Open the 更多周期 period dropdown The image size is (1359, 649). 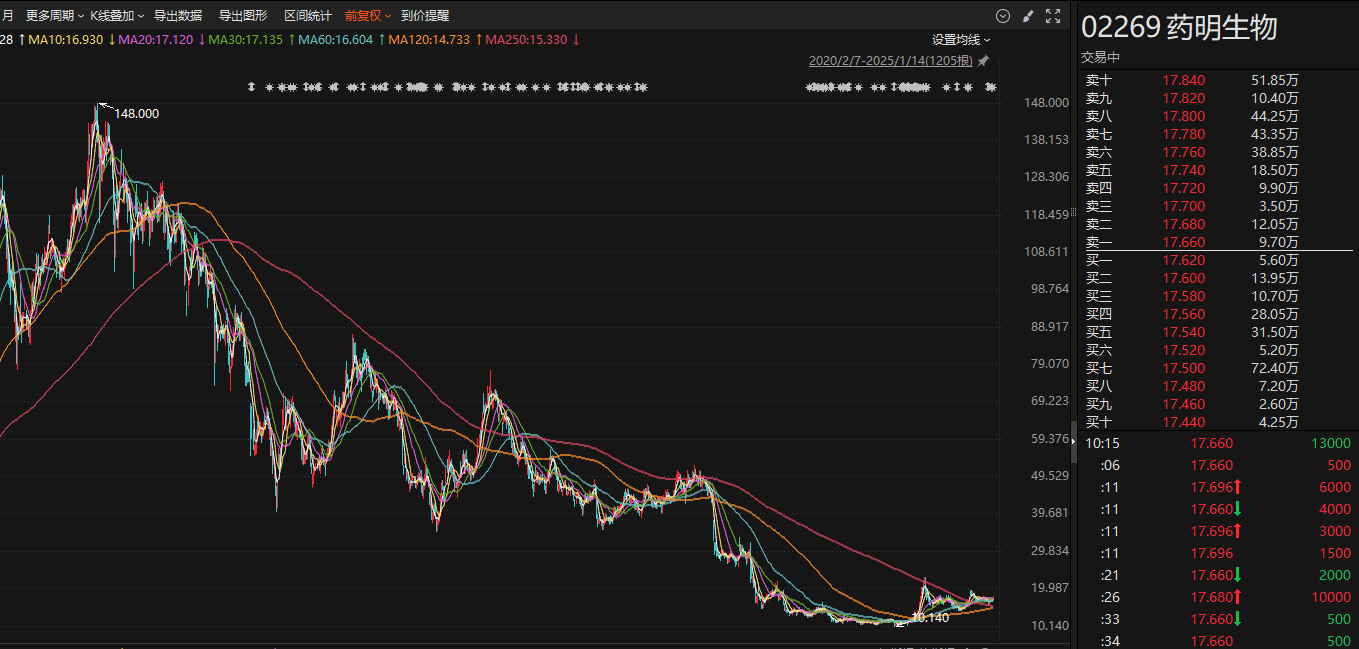[54, 16]
